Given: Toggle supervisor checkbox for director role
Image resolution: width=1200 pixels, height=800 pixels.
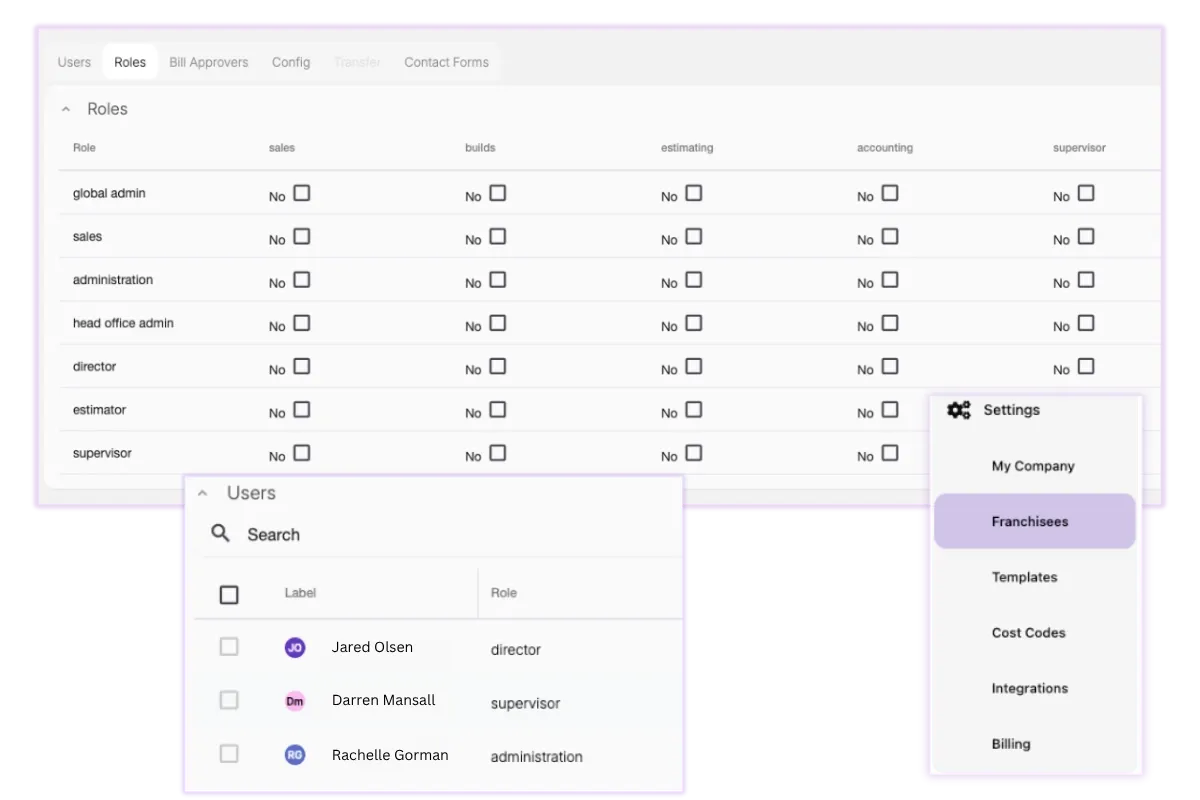Looking at the screenshot, I should click(1086, 366).
